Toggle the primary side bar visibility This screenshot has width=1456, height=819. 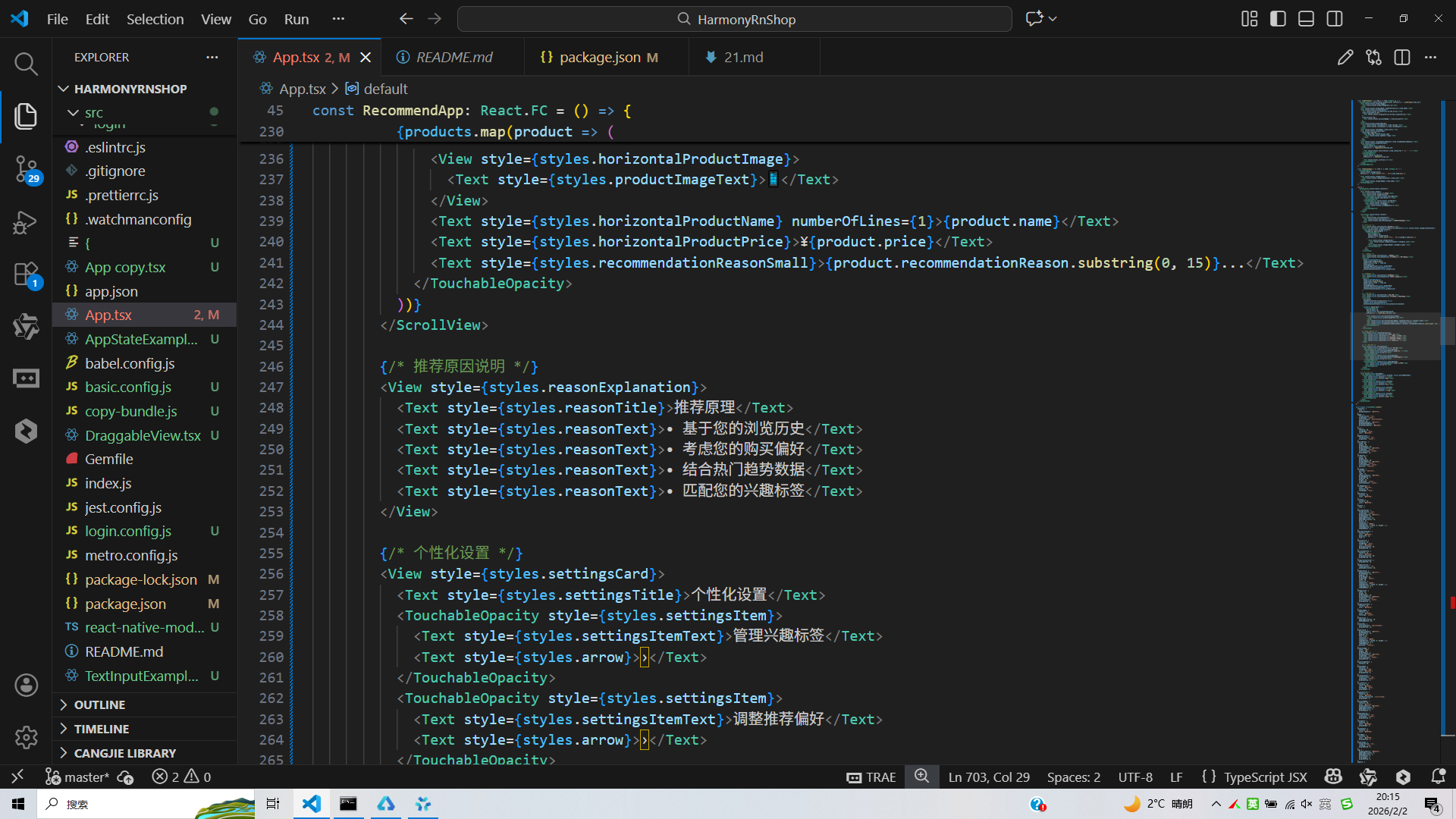[1278, 19]
